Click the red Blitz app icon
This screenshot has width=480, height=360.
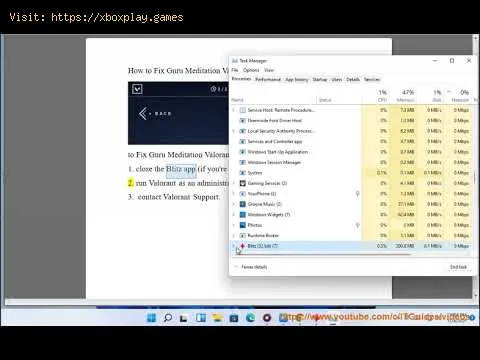point(242,246)
